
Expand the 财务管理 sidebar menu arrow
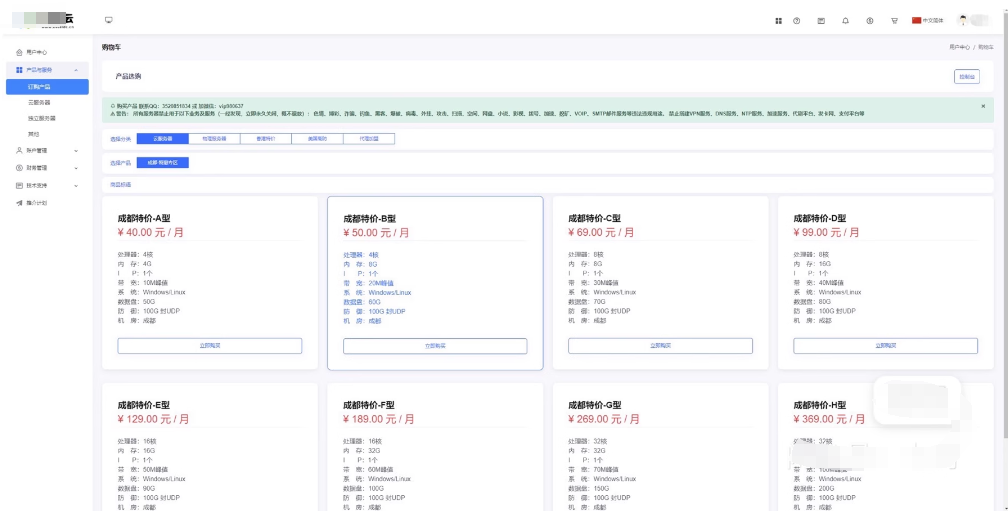(x=76, y=168)
